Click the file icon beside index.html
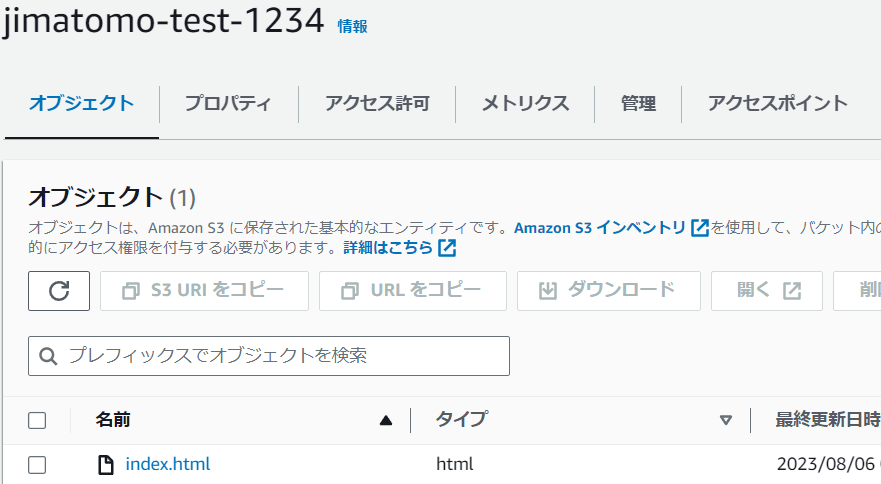This screenshot has width=881, height=484. [106, 465]
